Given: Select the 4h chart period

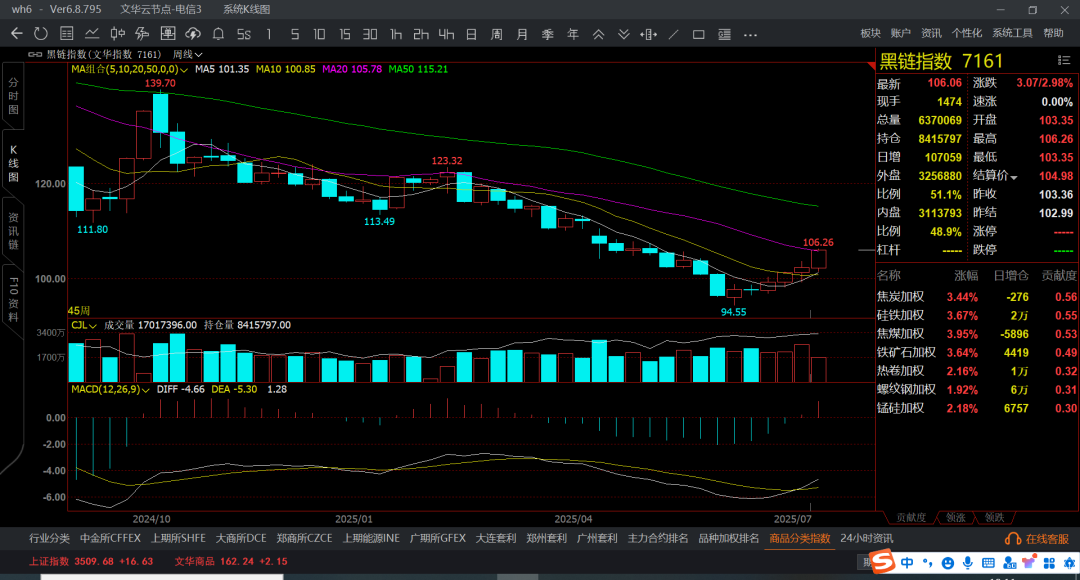Looking at the screenshot, I should (x=446, y=34).
